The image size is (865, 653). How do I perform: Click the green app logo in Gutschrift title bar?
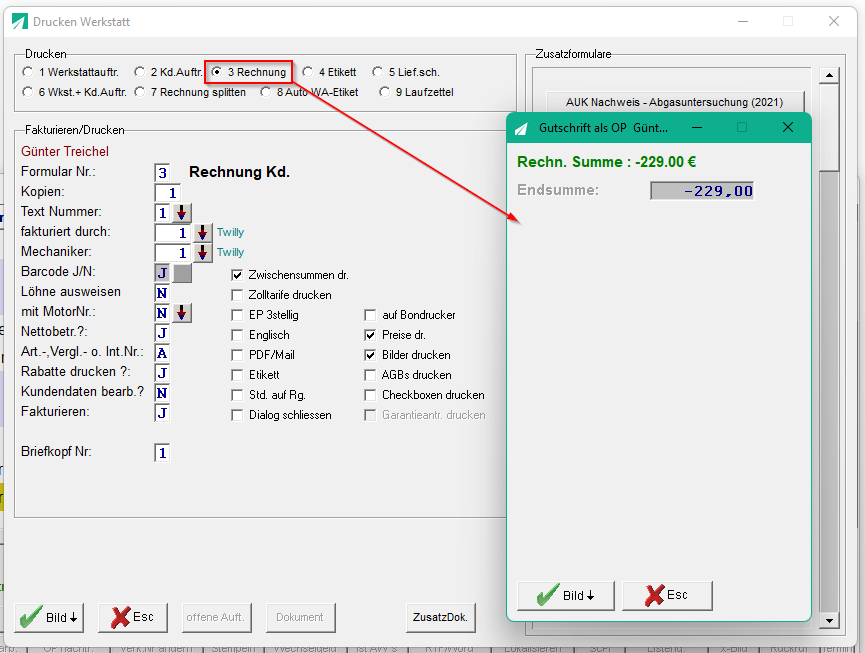click(521, 129)
